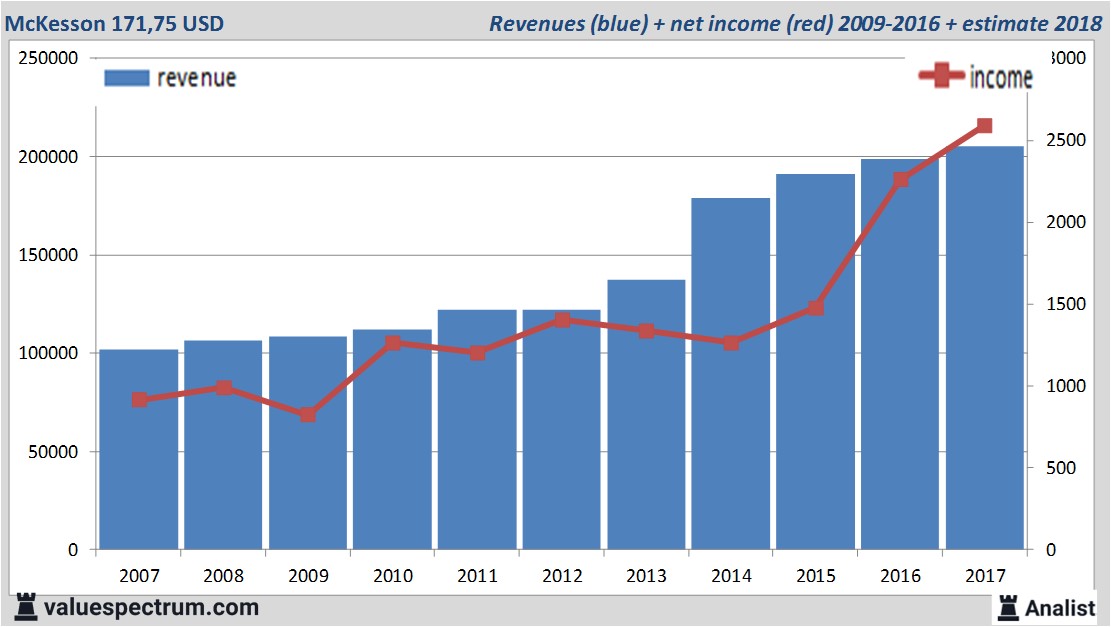Select the 2015 revenue bar

[x=815, y=361]
